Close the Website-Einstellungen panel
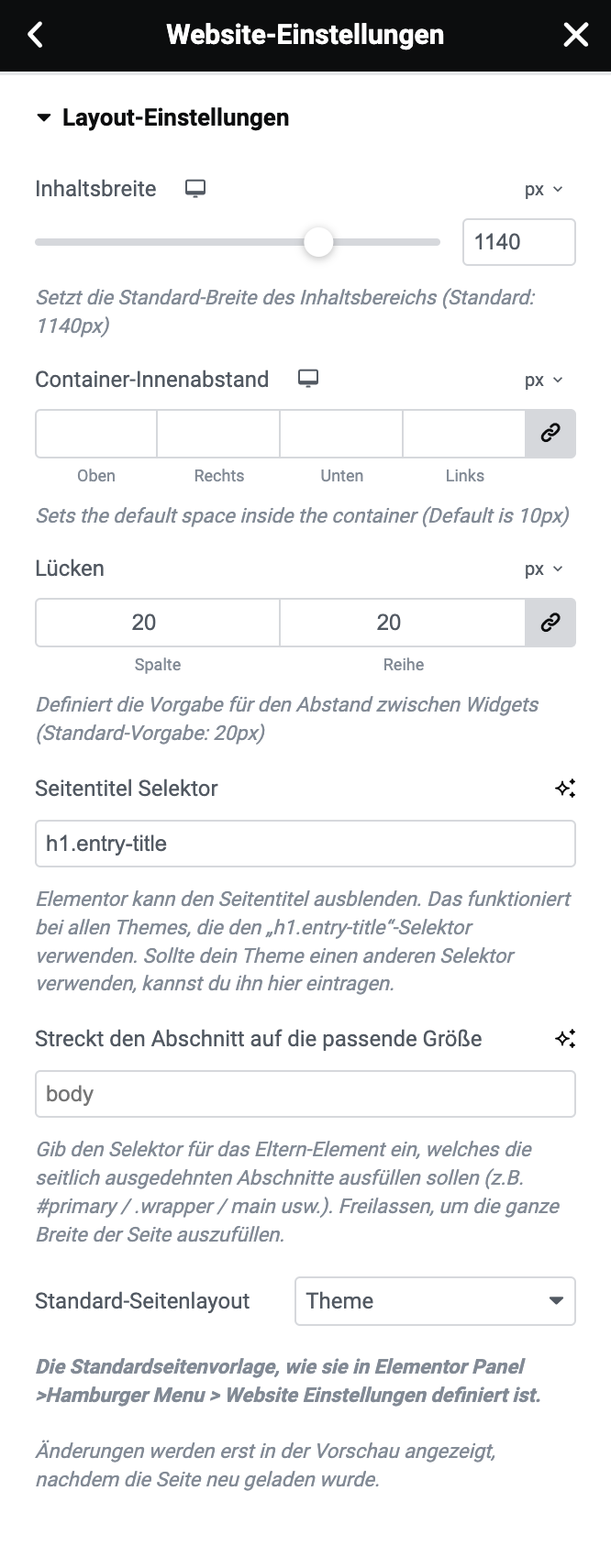 coord(575,35)
